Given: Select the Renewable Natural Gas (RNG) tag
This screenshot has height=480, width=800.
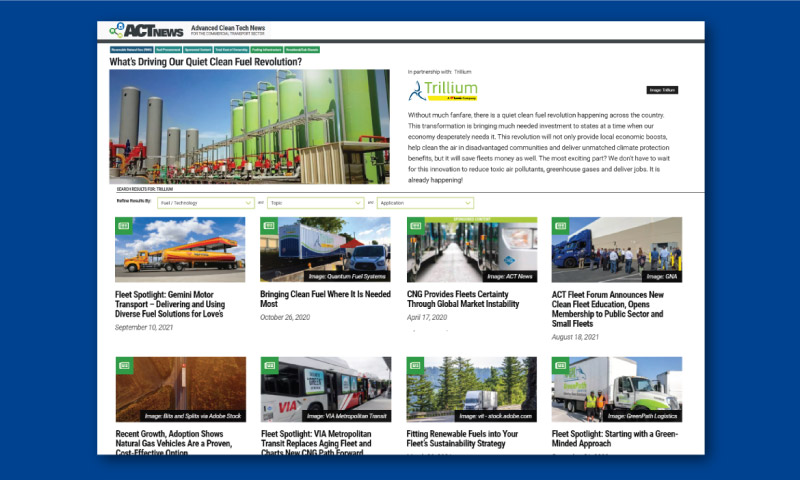Looking at the screenshot, I should pyautogui.click(x=132, y=50).
